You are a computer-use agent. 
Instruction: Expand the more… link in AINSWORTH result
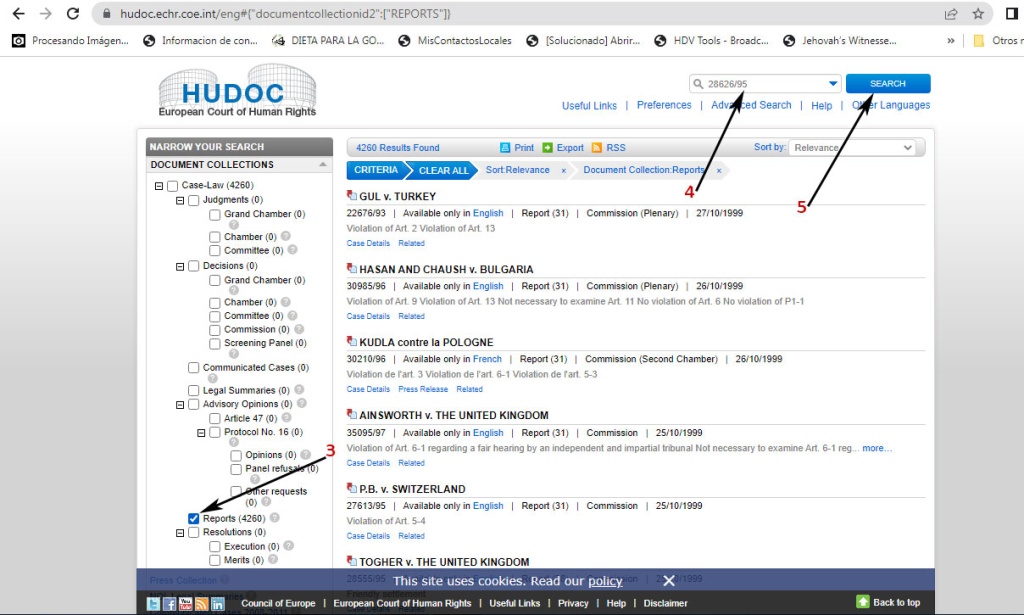[877, 449]
